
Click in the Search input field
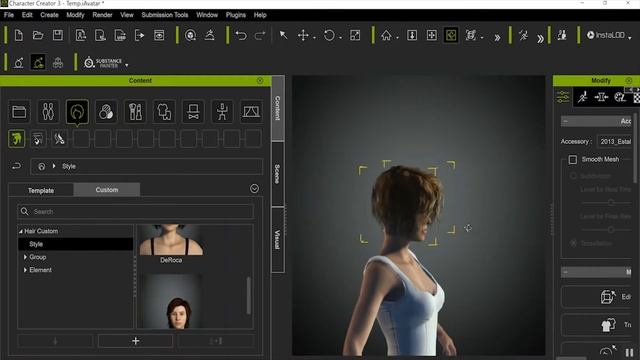pyautogui.click(x=136, y=211)
